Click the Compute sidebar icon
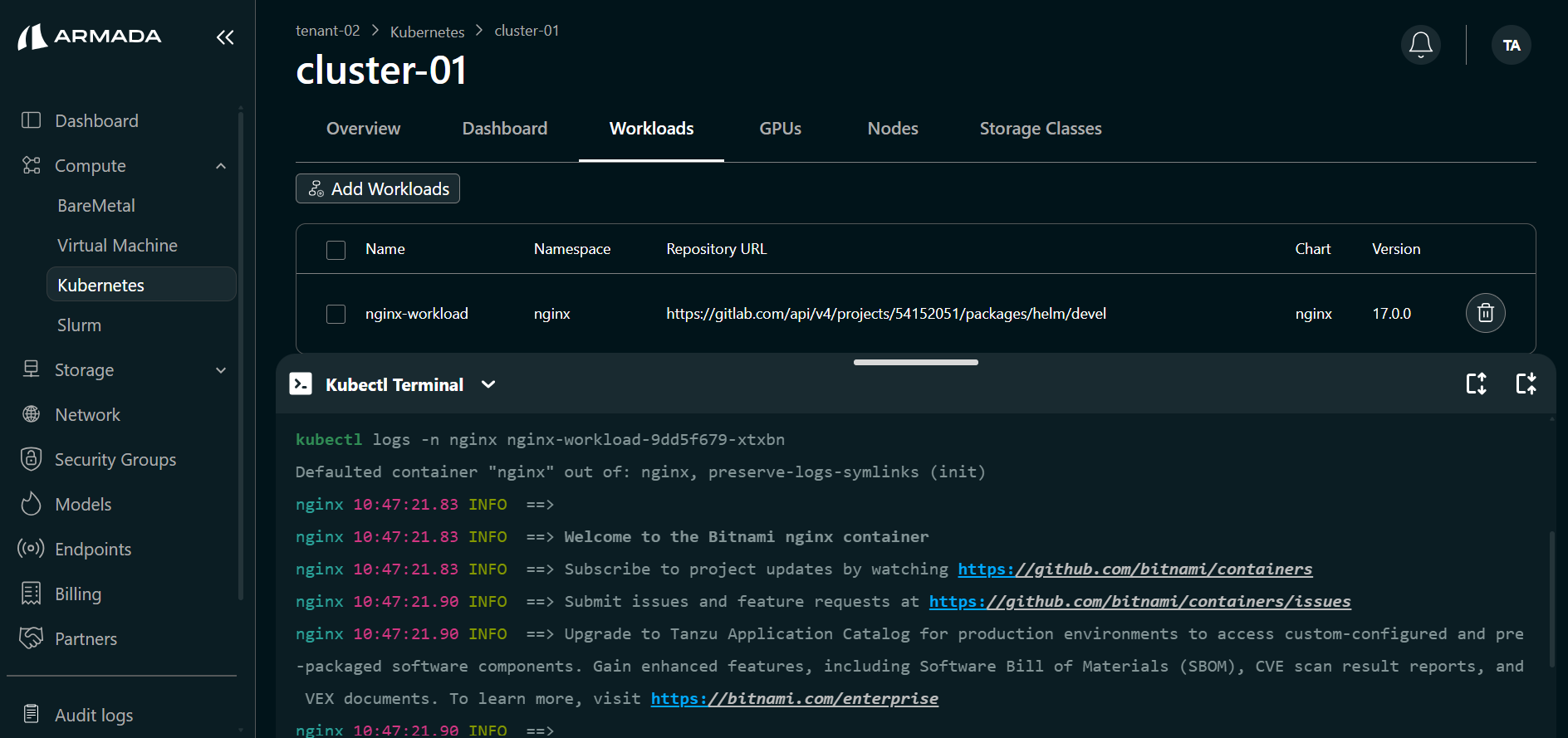Screen dimensions: 1568x738 [x=31, y=165]
